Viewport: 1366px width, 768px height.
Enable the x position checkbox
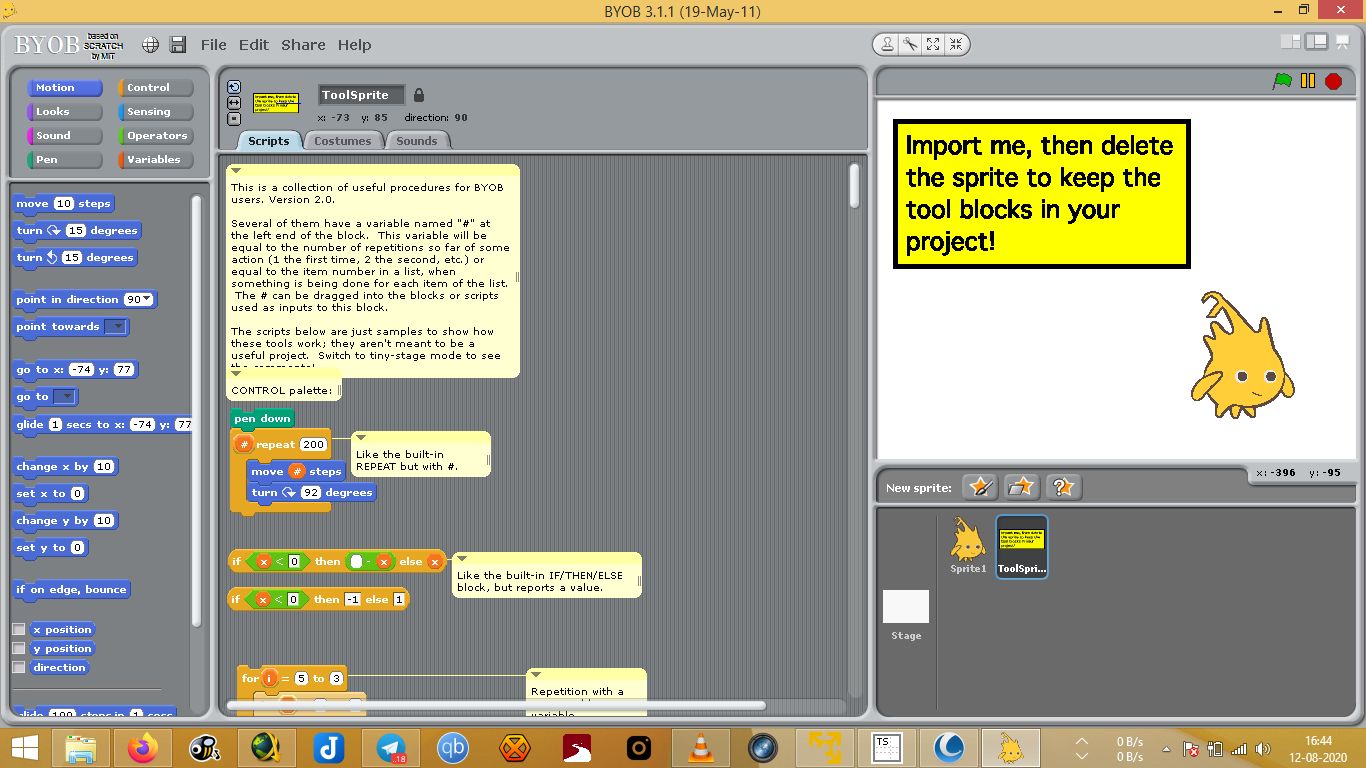click(18, 629)
